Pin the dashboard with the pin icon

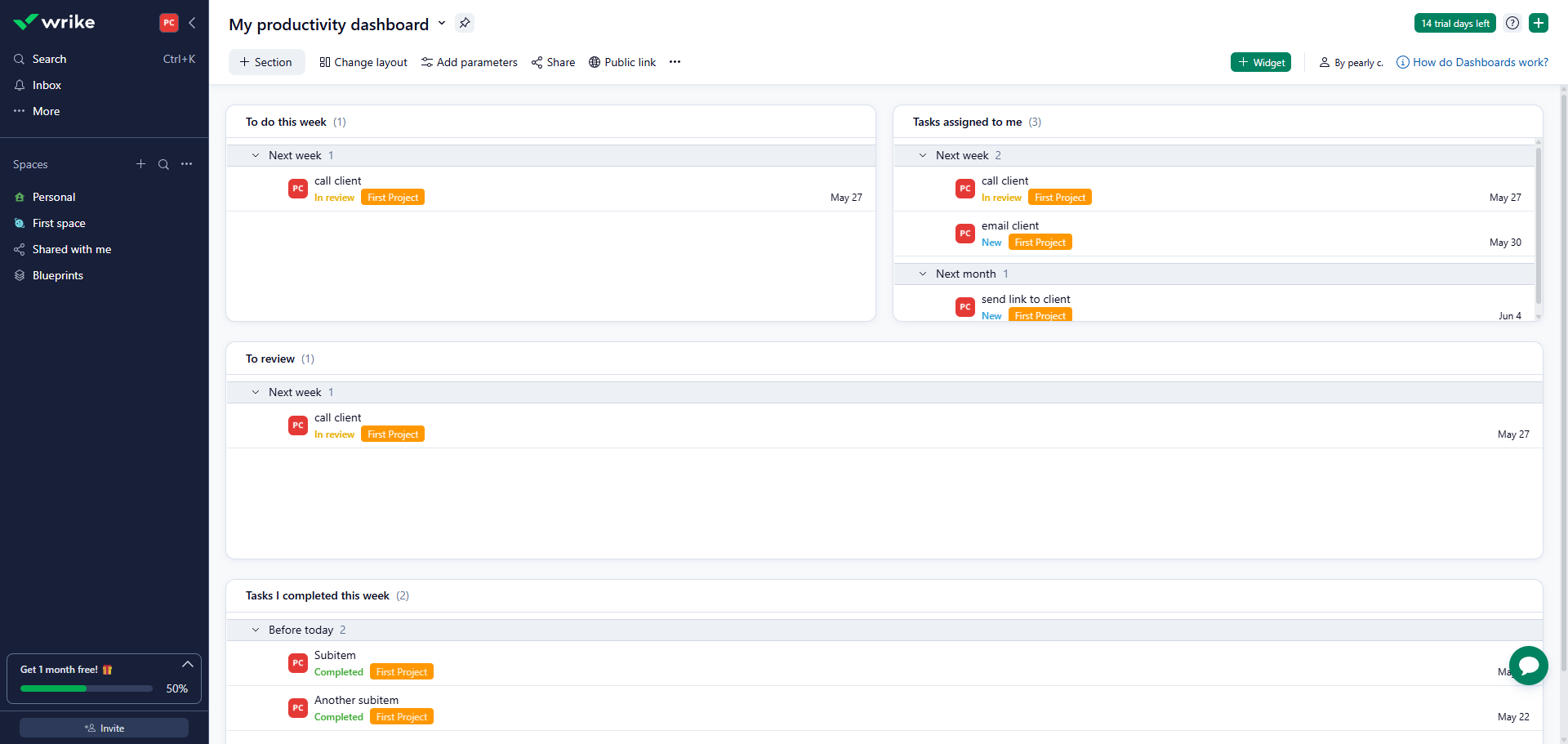coord(465,23)
